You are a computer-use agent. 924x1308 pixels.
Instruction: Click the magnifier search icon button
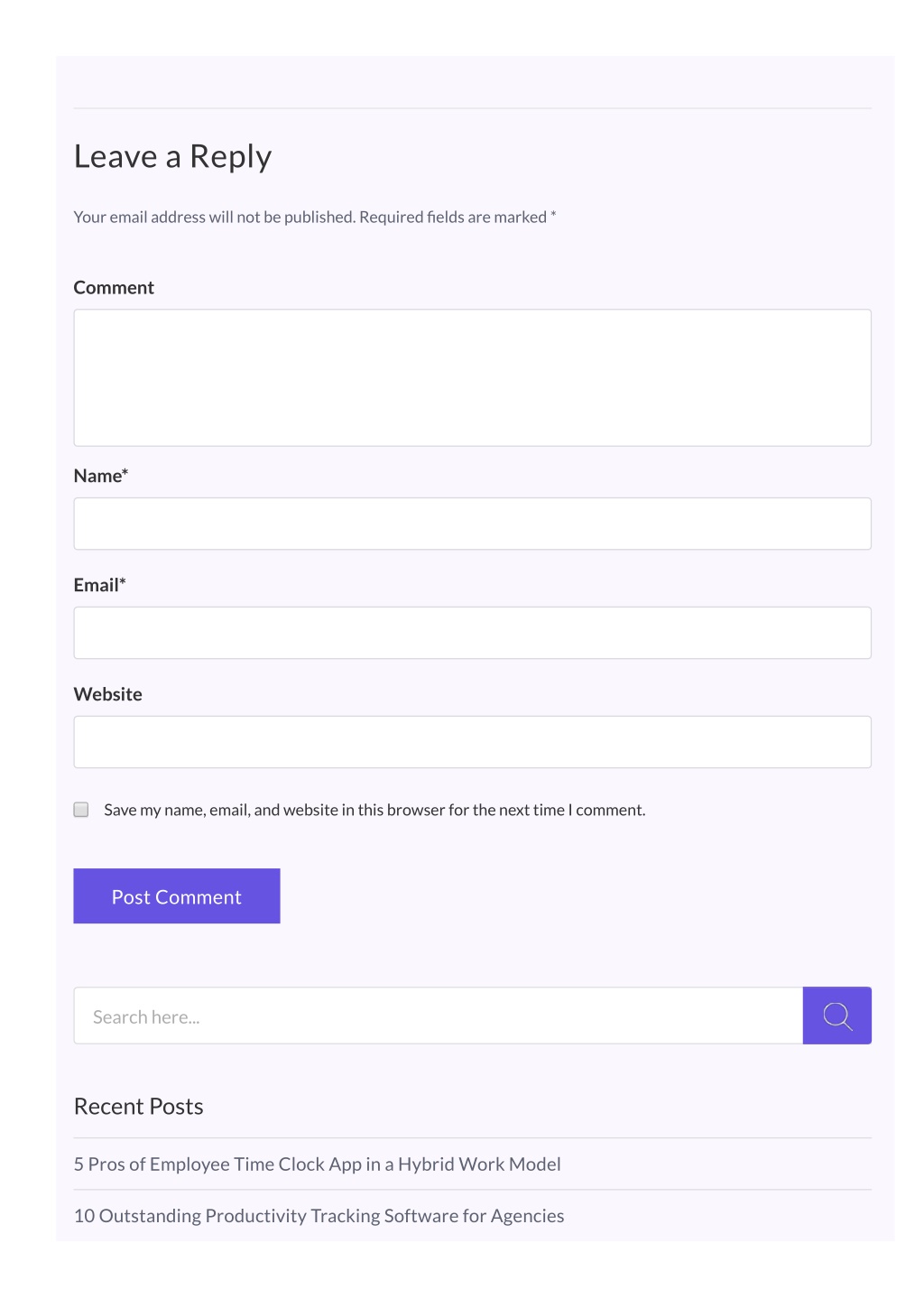tap(836, 1016)
